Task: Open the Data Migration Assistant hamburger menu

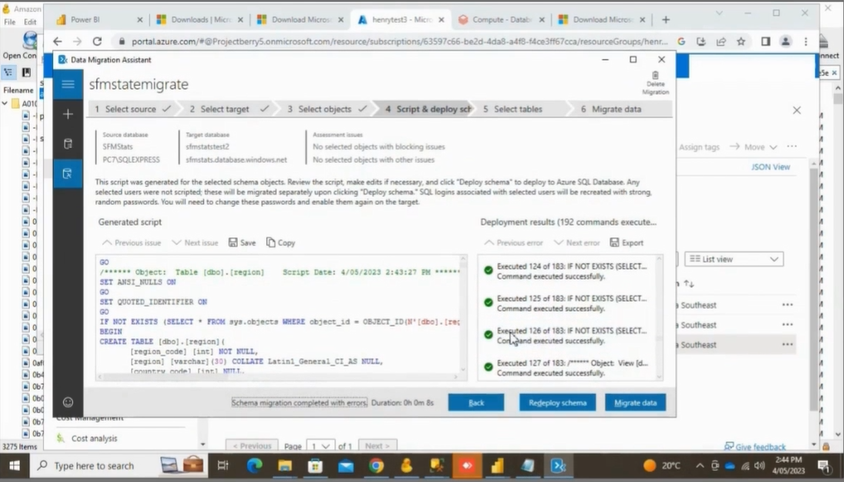Action: point(68,84)
